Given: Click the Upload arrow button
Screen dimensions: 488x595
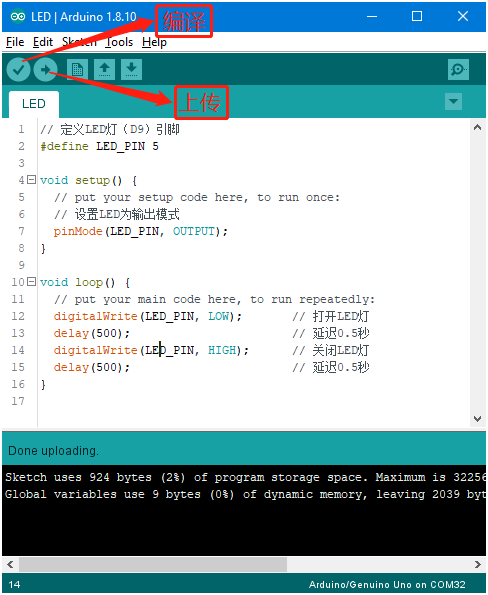Looking at the screenshot, I should click(46, 69).
